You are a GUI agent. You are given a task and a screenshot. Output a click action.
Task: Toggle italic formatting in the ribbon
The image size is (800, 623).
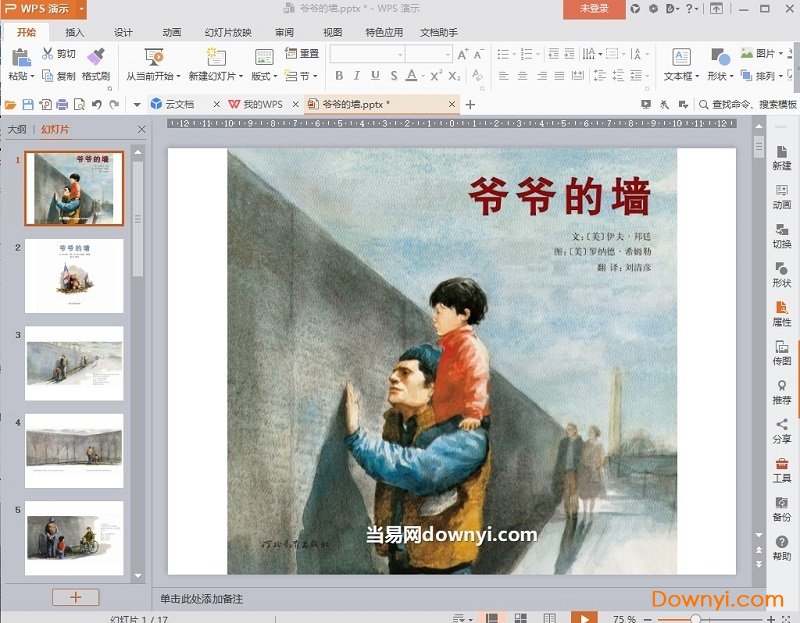pyautogui.click(x=357, y=75)
